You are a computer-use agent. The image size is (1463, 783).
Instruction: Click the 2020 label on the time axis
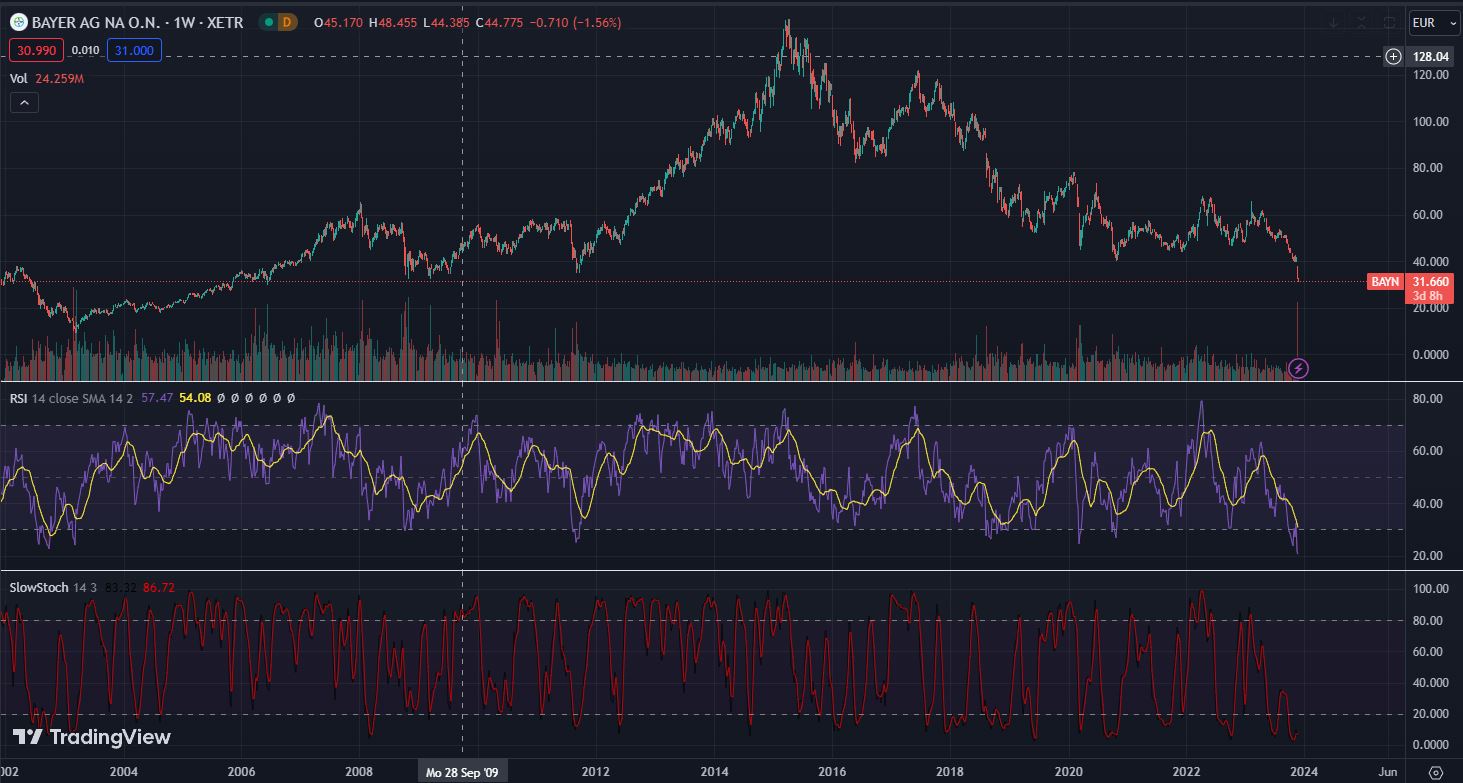[x=1069, y=772]
